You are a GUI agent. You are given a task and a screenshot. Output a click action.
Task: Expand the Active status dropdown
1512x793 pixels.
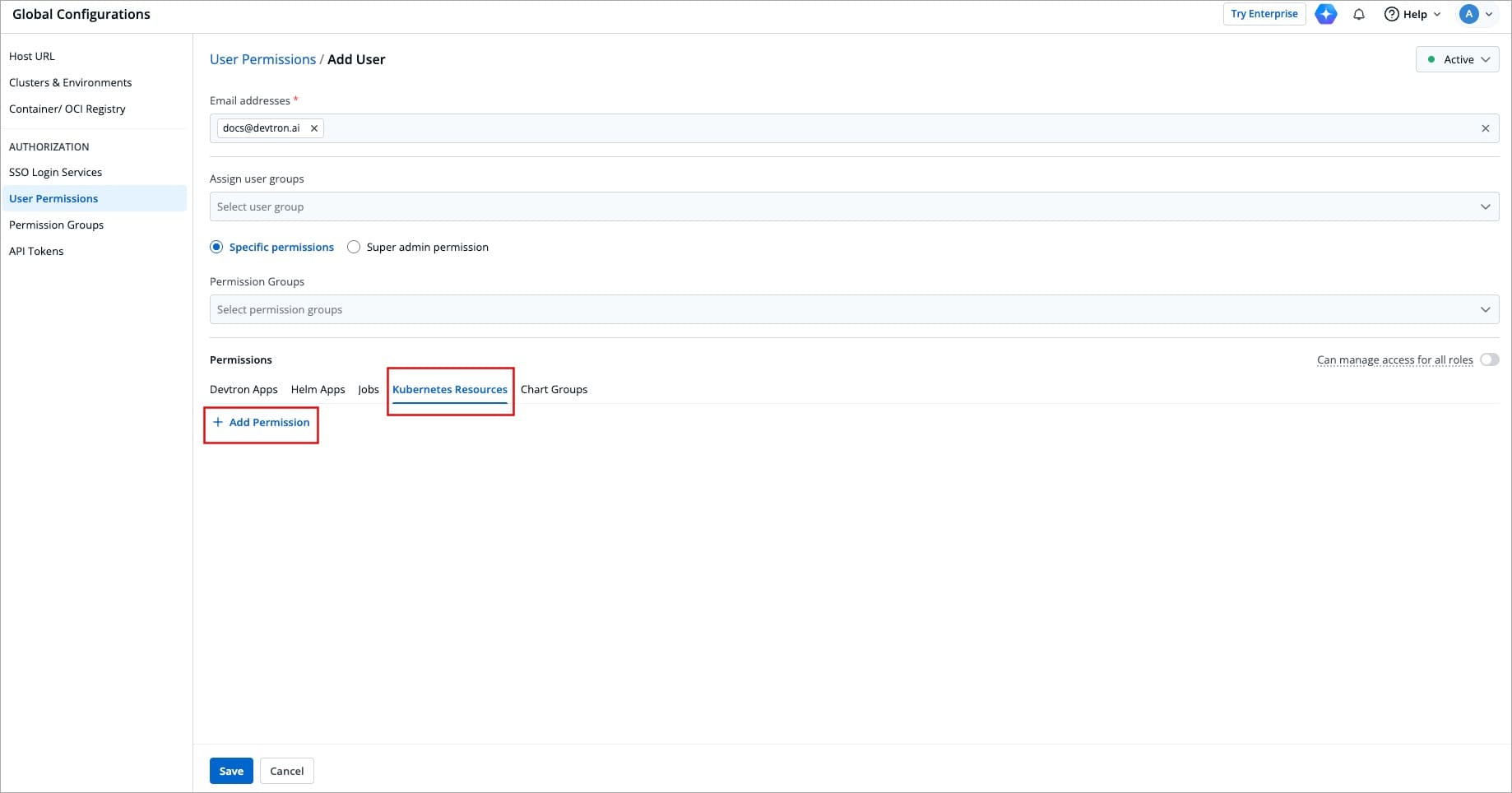coord(1457,59)
